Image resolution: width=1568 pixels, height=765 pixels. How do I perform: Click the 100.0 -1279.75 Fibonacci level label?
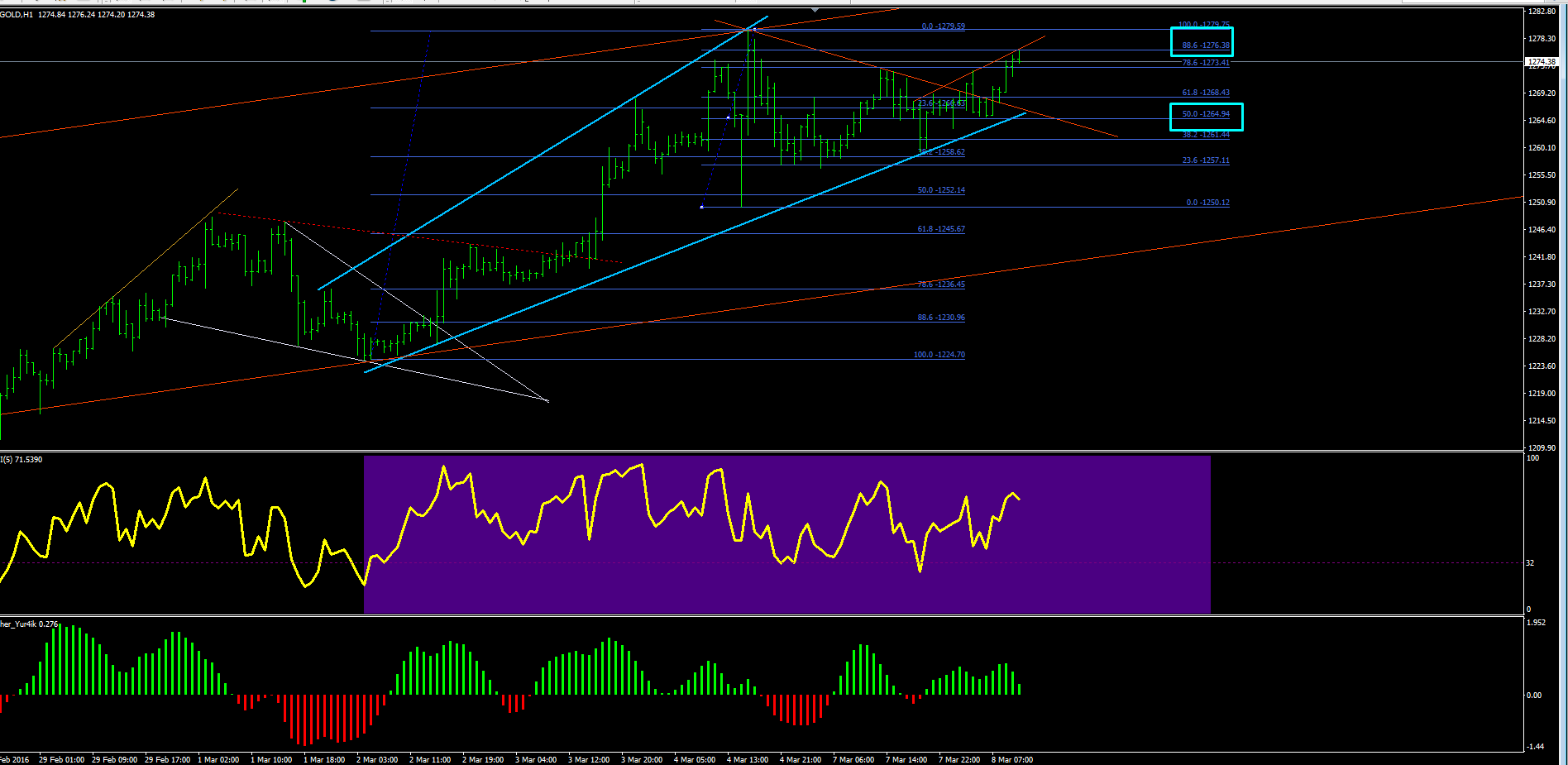click(x=1203, y=25)
